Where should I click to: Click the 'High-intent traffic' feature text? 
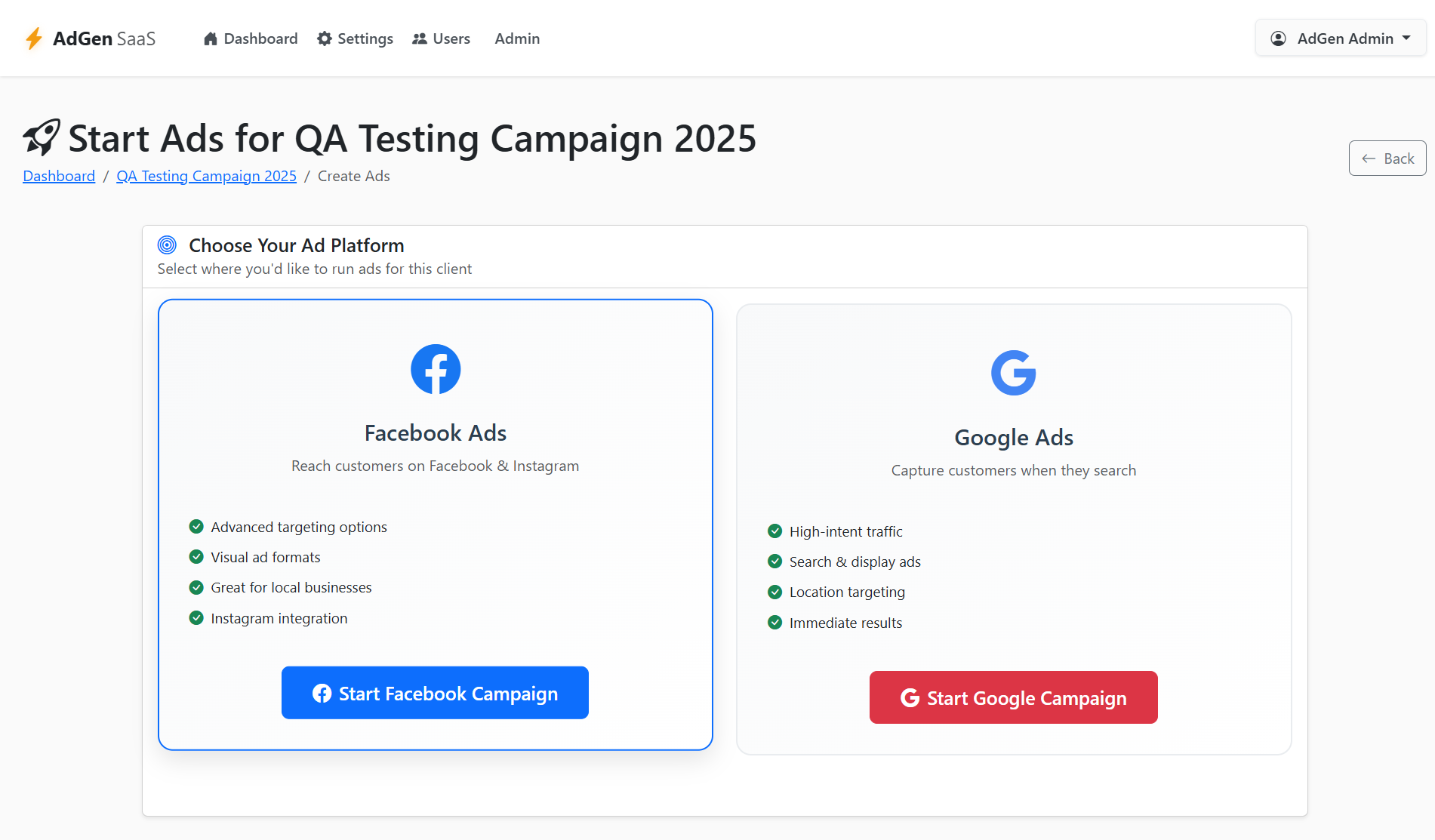(846, 531)
